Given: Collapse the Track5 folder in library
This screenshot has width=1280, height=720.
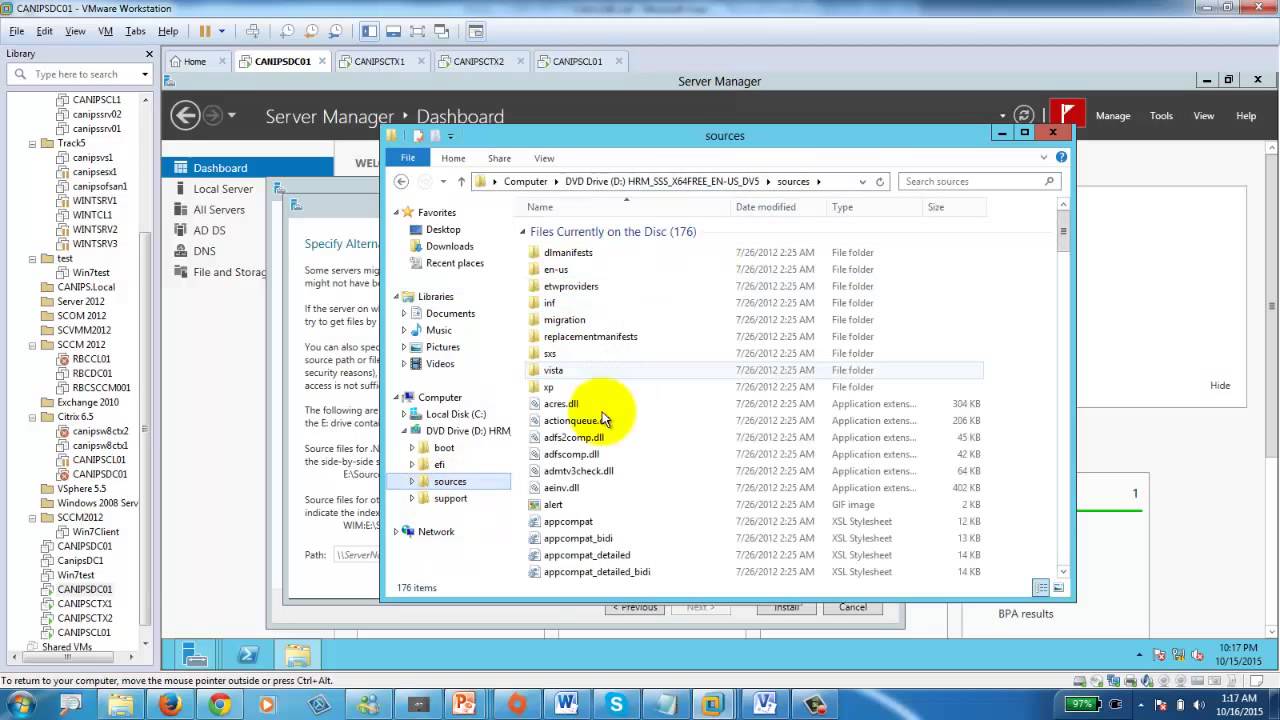Looking at the screenshot, I should tap(33, 143).
